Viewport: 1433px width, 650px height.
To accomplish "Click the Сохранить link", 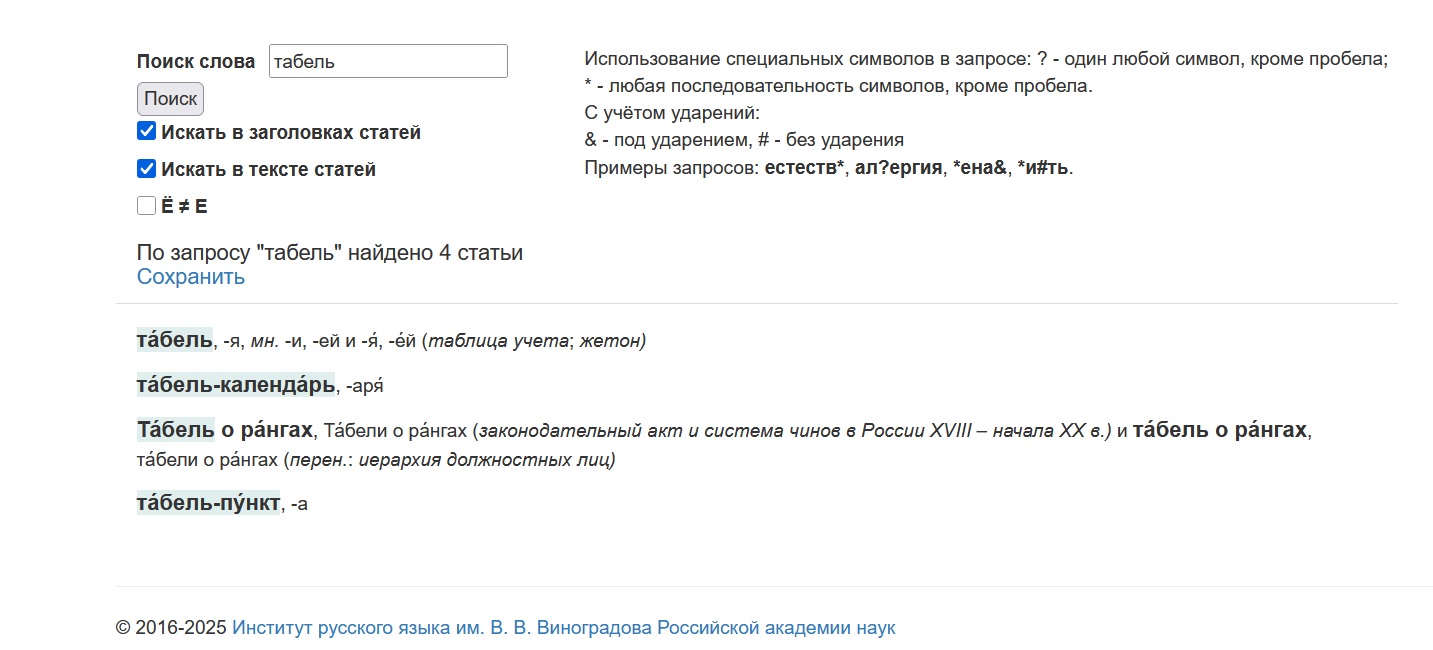I will [x=191, y=277].
